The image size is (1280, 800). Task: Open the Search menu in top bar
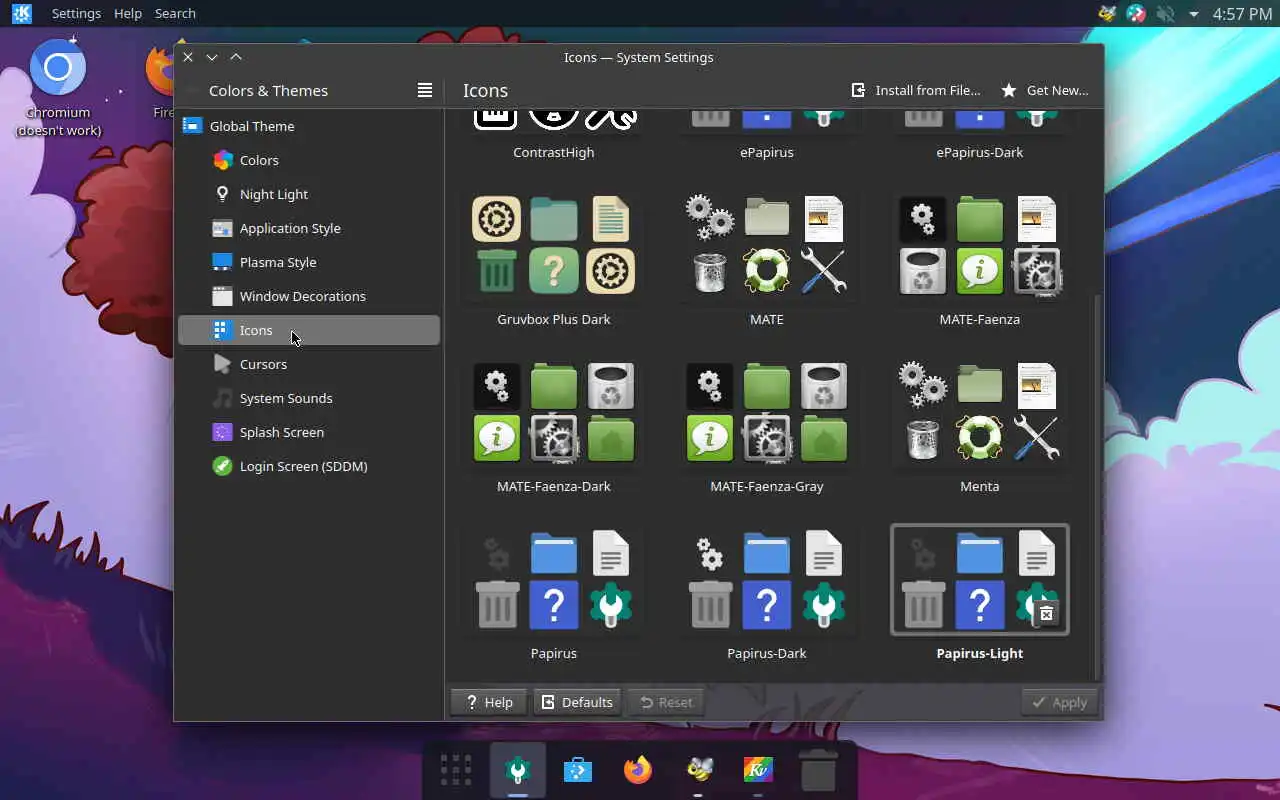tap(175, 13)
